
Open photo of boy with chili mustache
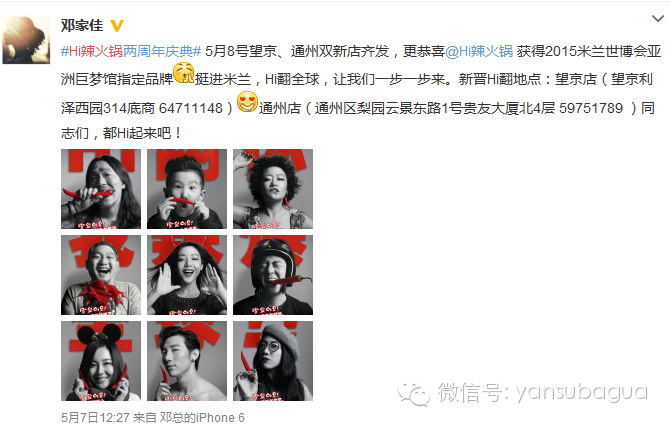point(187,189)
